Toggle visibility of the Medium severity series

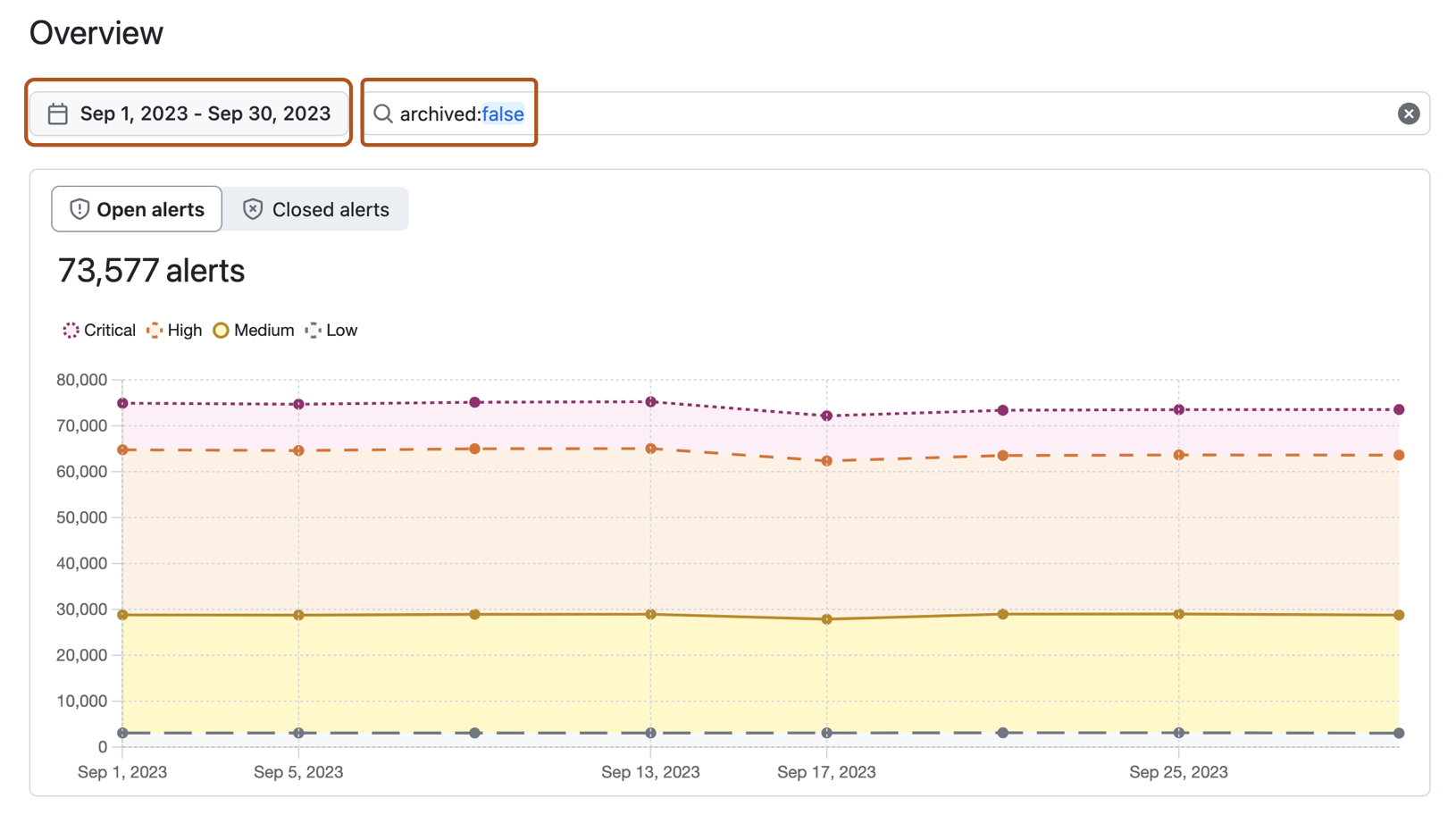253,330
